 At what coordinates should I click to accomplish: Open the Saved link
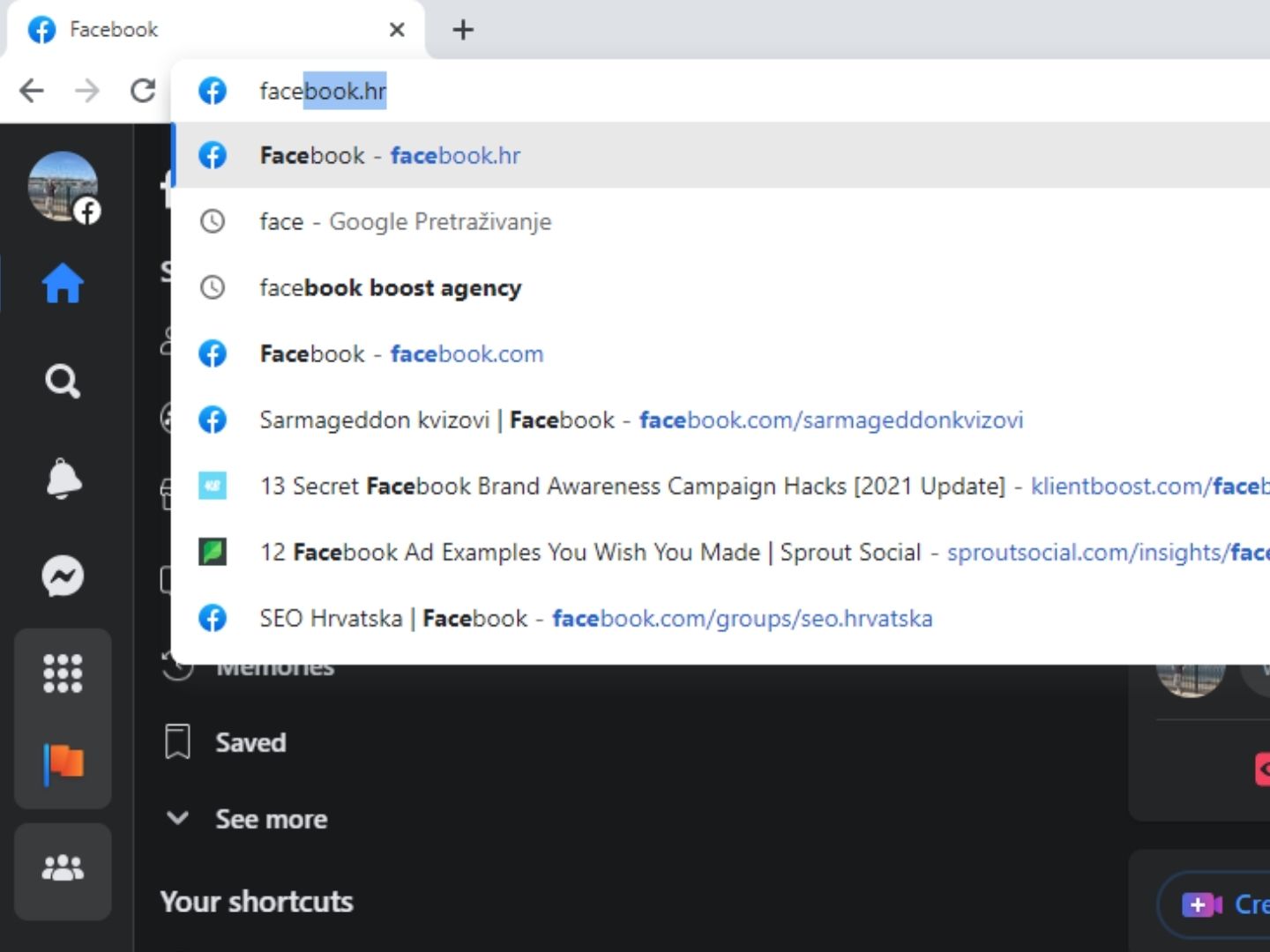coord(250,742)
